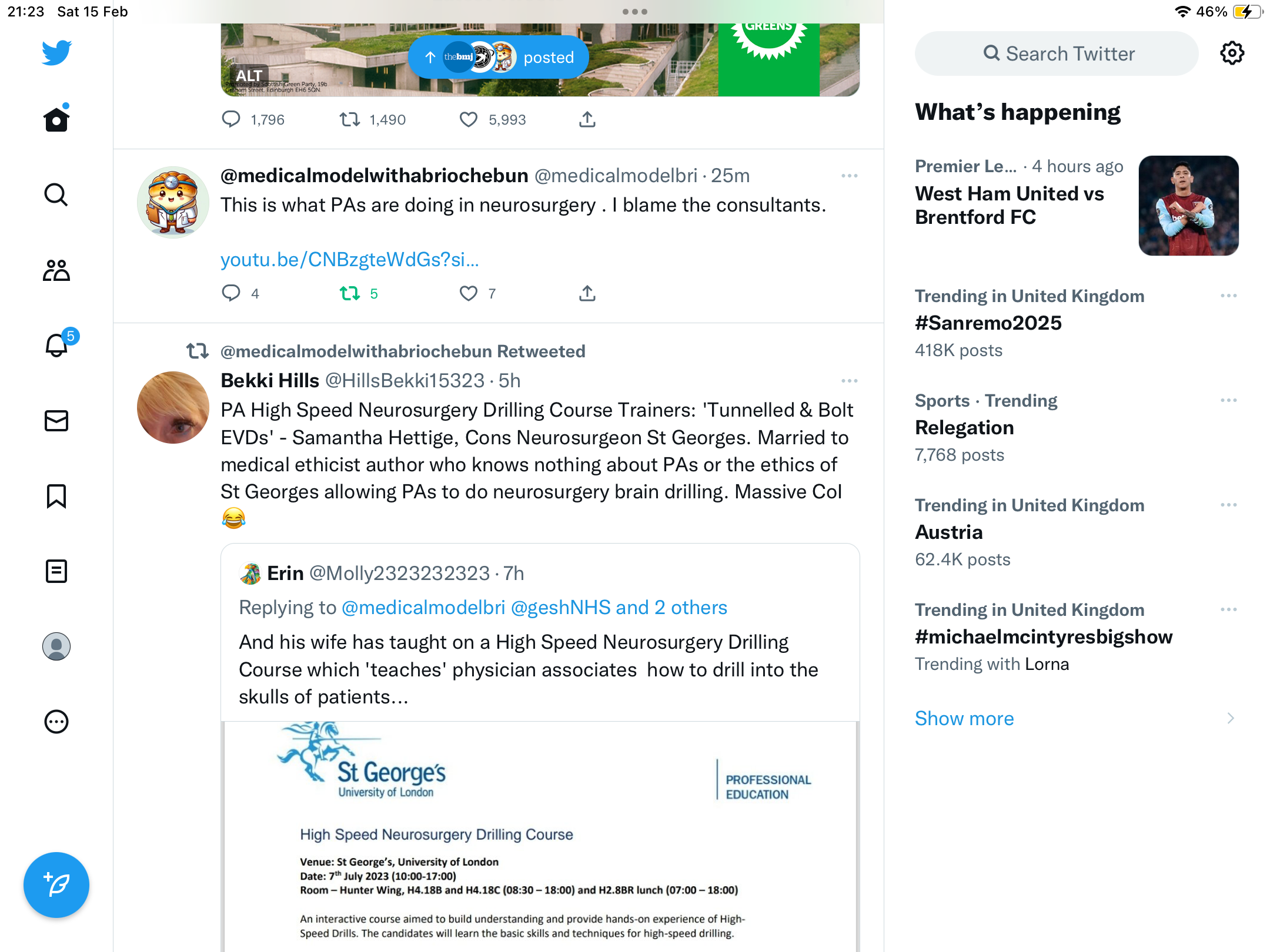Open West Ham vs Brentford thumbnail
1270x952 pixels.
pyautogui.click(x=1189, y=206)
